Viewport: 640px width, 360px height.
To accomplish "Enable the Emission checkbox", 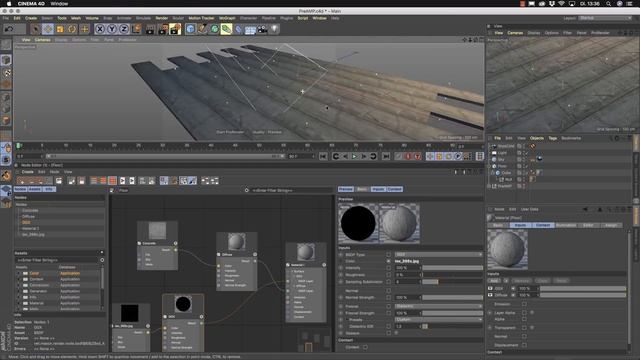I will point(524,304).
